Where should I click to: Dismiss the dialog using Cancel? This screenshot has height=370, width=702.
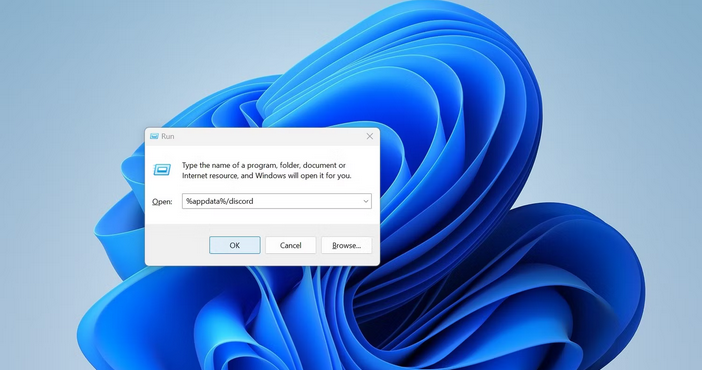point(291,245)
